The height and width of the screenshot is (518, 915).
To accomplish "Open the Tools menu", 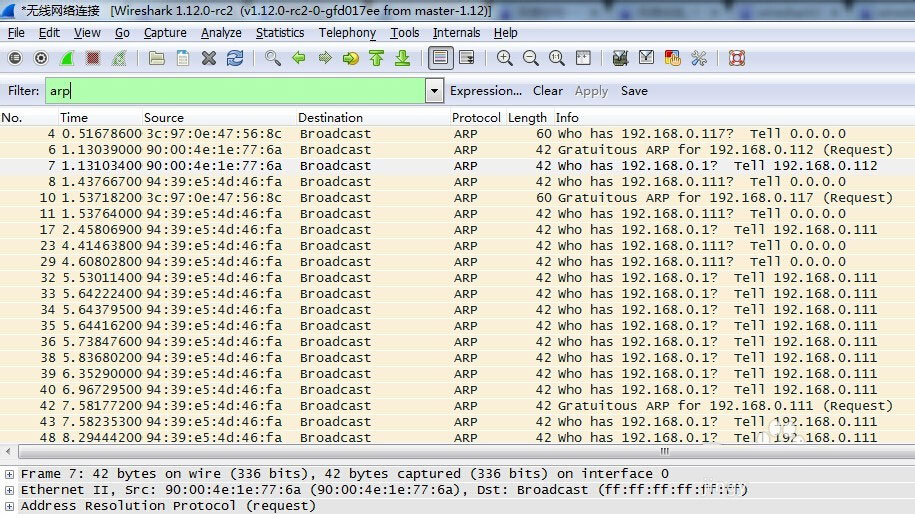I will coord(404,33).
